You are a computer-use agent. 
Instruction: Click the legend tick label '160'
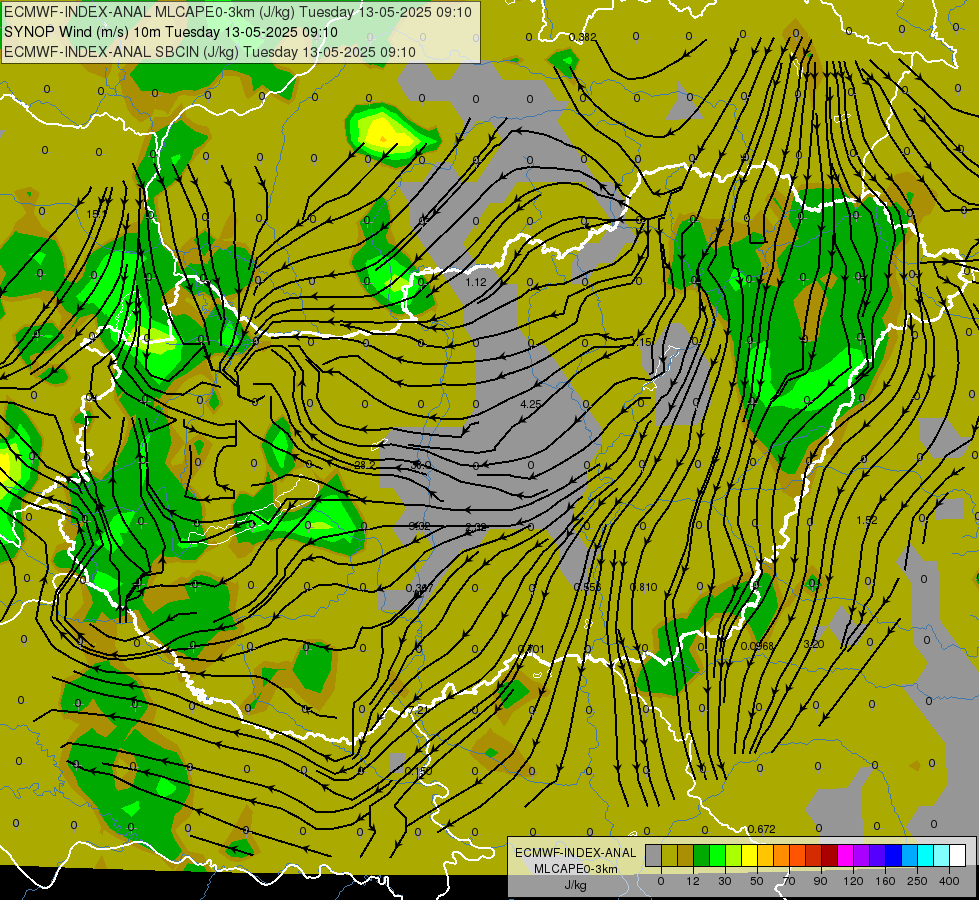(885, 881)
